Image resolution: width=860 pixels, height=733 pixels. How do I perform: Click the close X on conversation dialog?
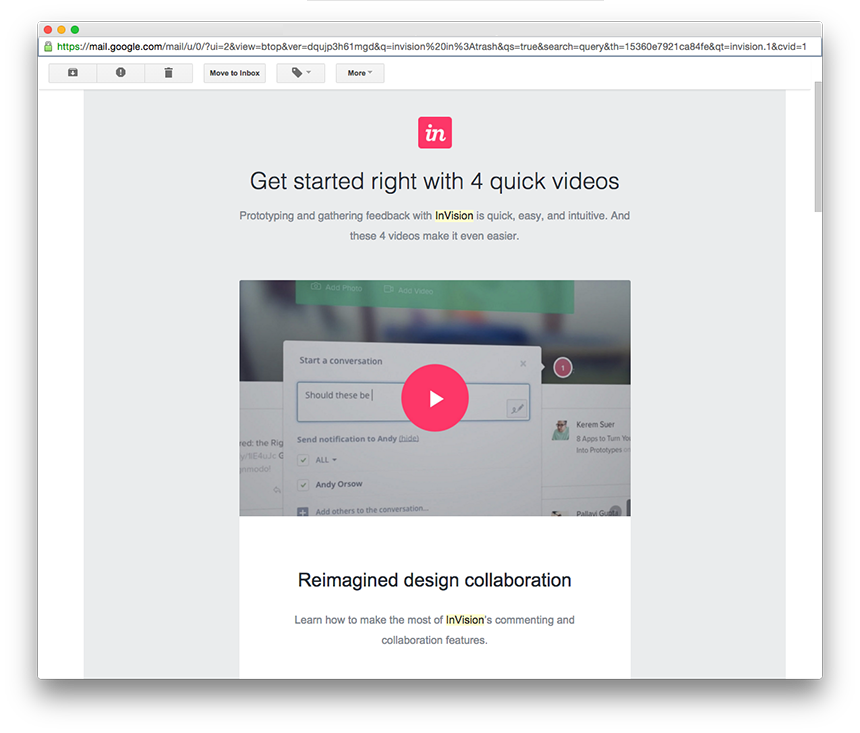[523, 363]
